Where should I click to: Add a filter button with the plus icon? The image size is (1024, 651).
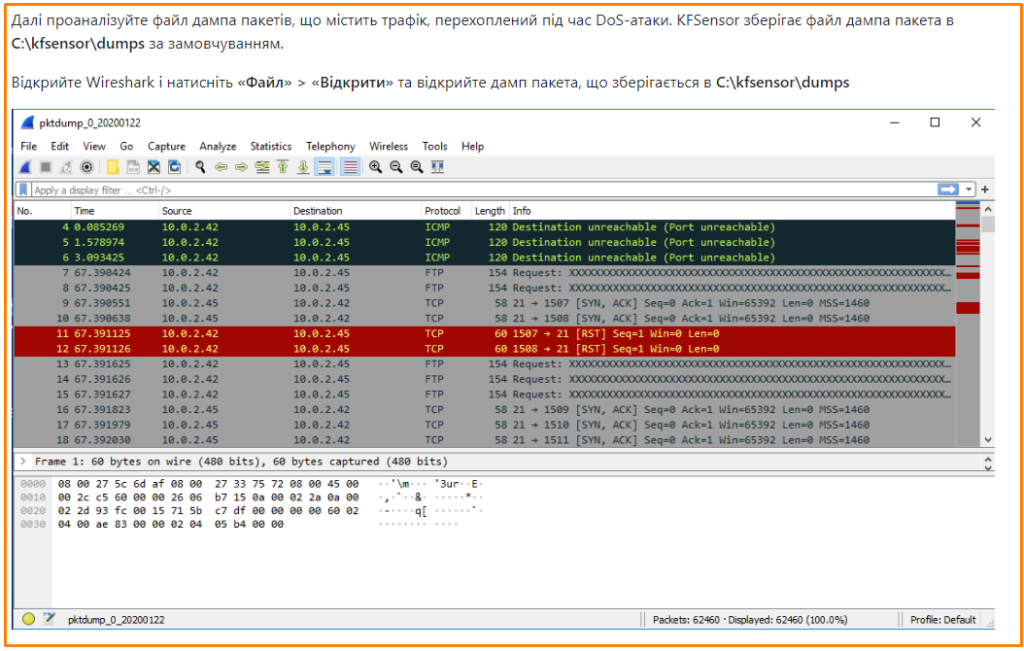click(985, 189)
